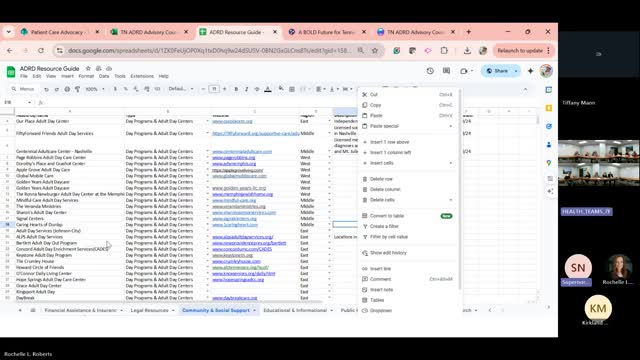Click the font size input field

point(214,89)
